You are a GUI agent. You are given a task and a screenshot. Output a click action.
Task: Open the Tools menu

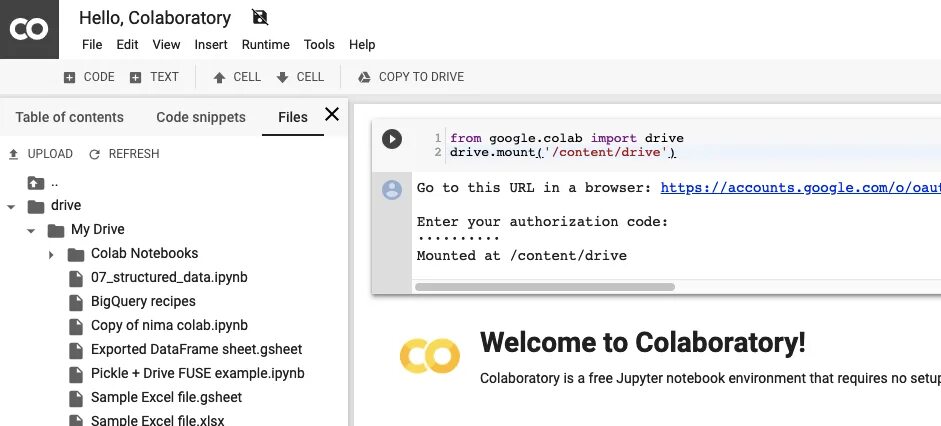click(x=319, y=44)
